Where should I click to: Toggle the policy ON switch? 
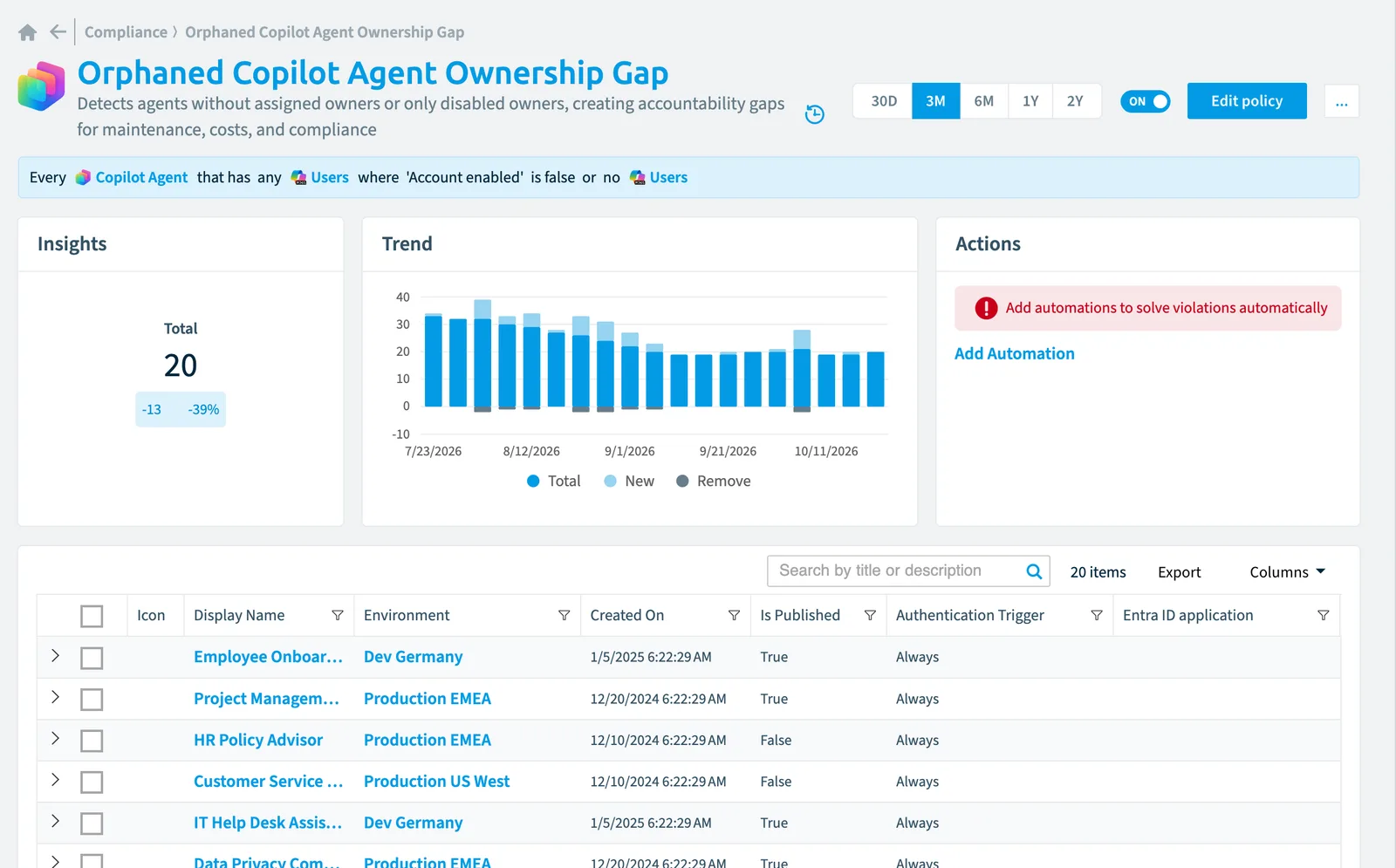click(x=1146, y=101)
